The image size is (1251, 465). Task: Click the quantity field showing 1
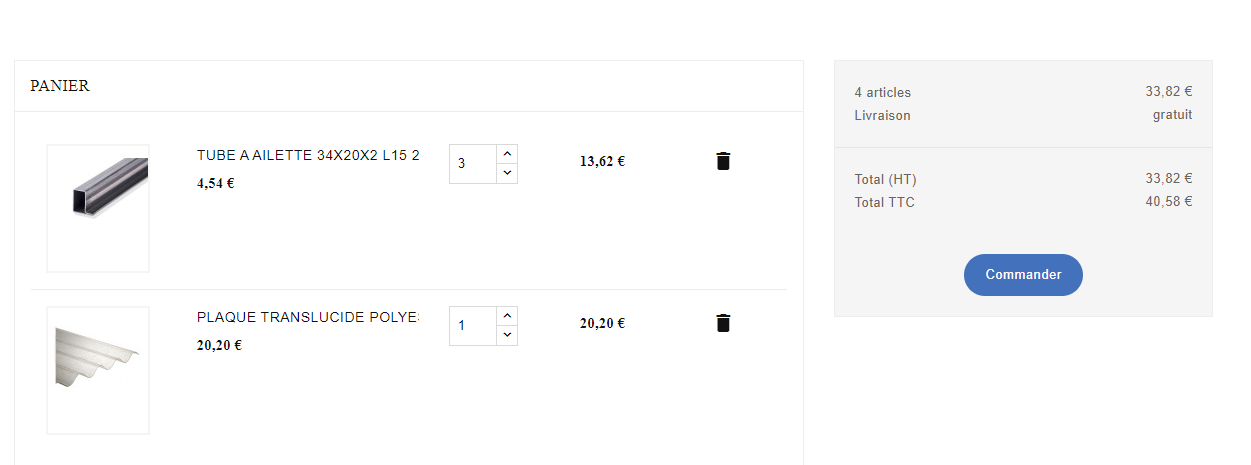tap(473, 326)
